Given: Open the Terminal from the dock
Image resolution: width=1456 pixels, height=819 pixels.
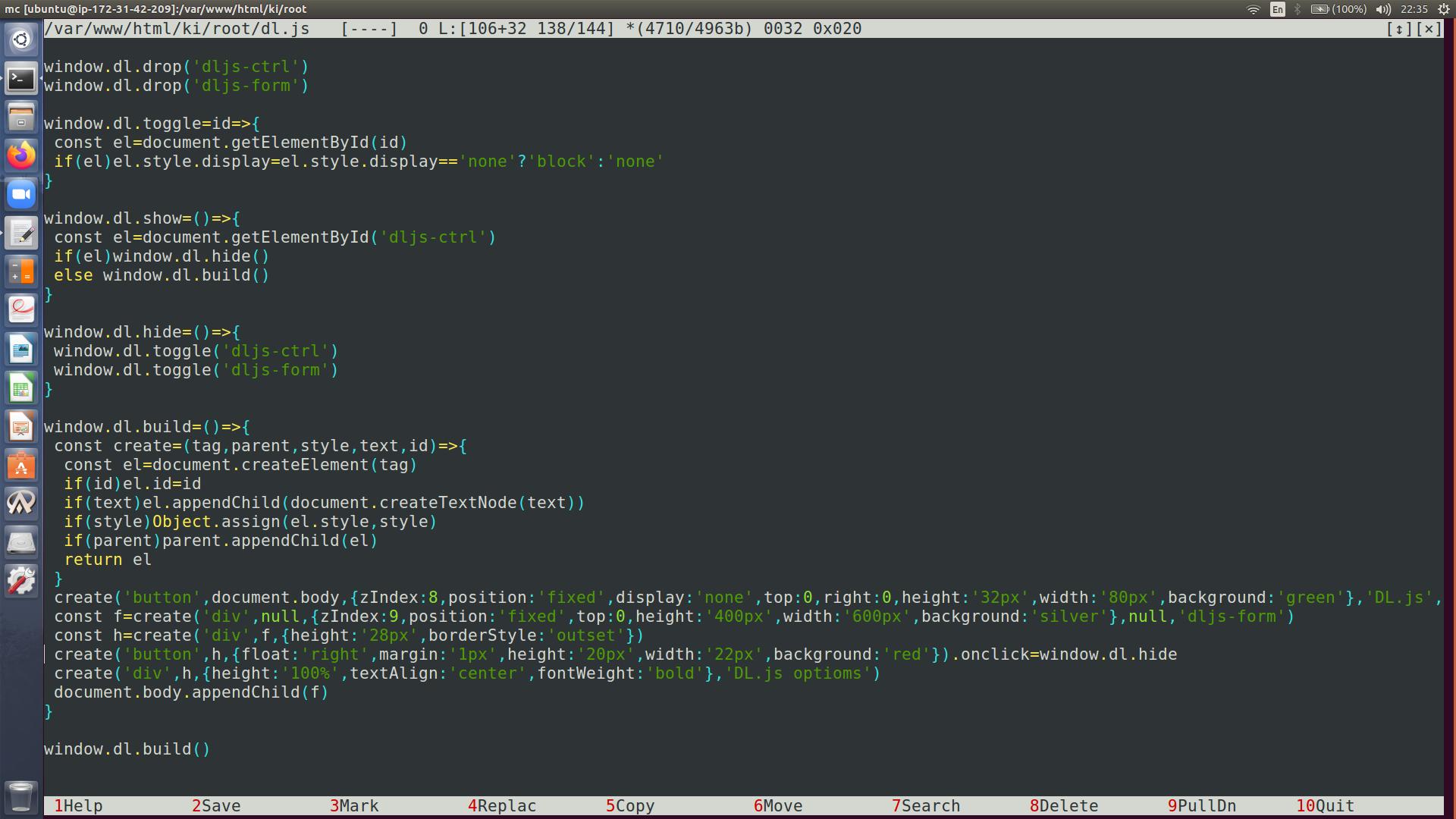Looking at the screenshot, I should [21, 79].
